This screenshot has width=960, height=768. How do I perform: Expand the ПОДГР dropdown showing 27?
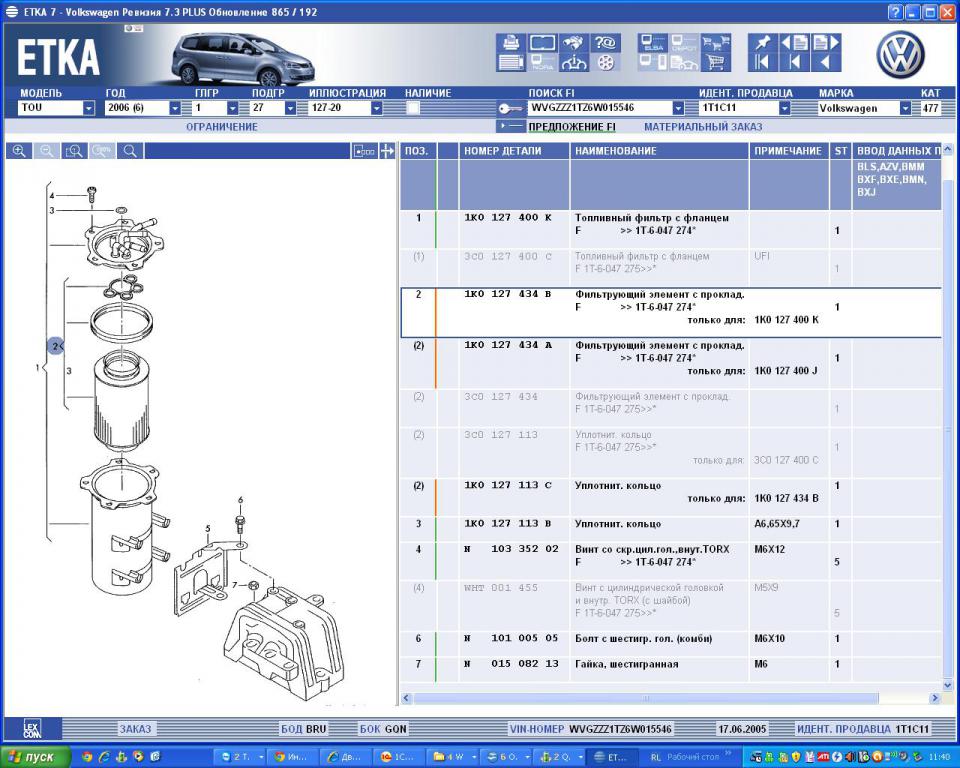[290, 108]
